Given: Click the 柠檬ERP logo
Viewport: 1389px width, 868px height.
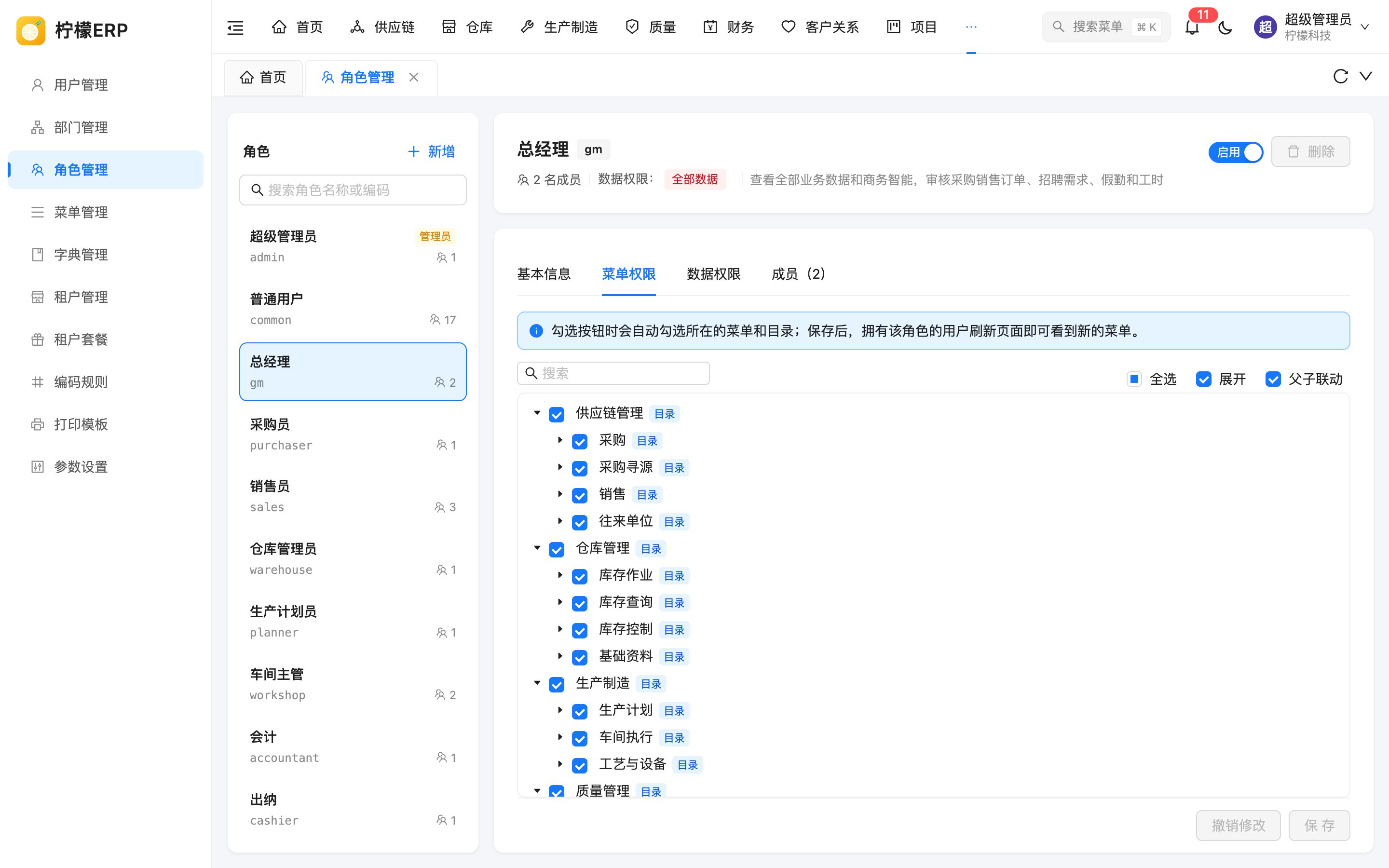Looking at the screenshot, I should click(x=72, y=30).
